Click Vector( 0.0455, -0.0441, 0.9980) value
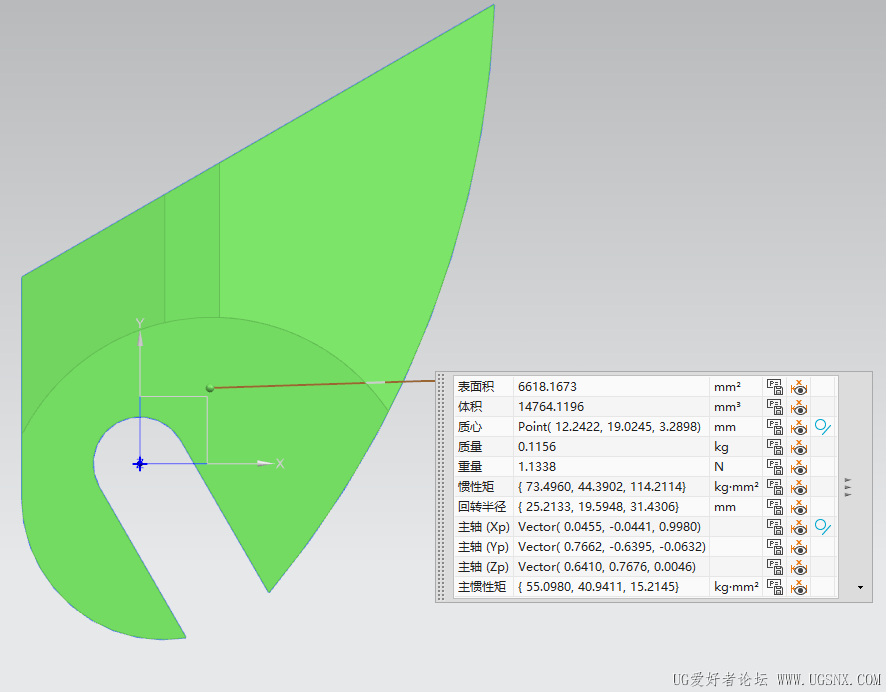The image size is (886, 692). 609,527
